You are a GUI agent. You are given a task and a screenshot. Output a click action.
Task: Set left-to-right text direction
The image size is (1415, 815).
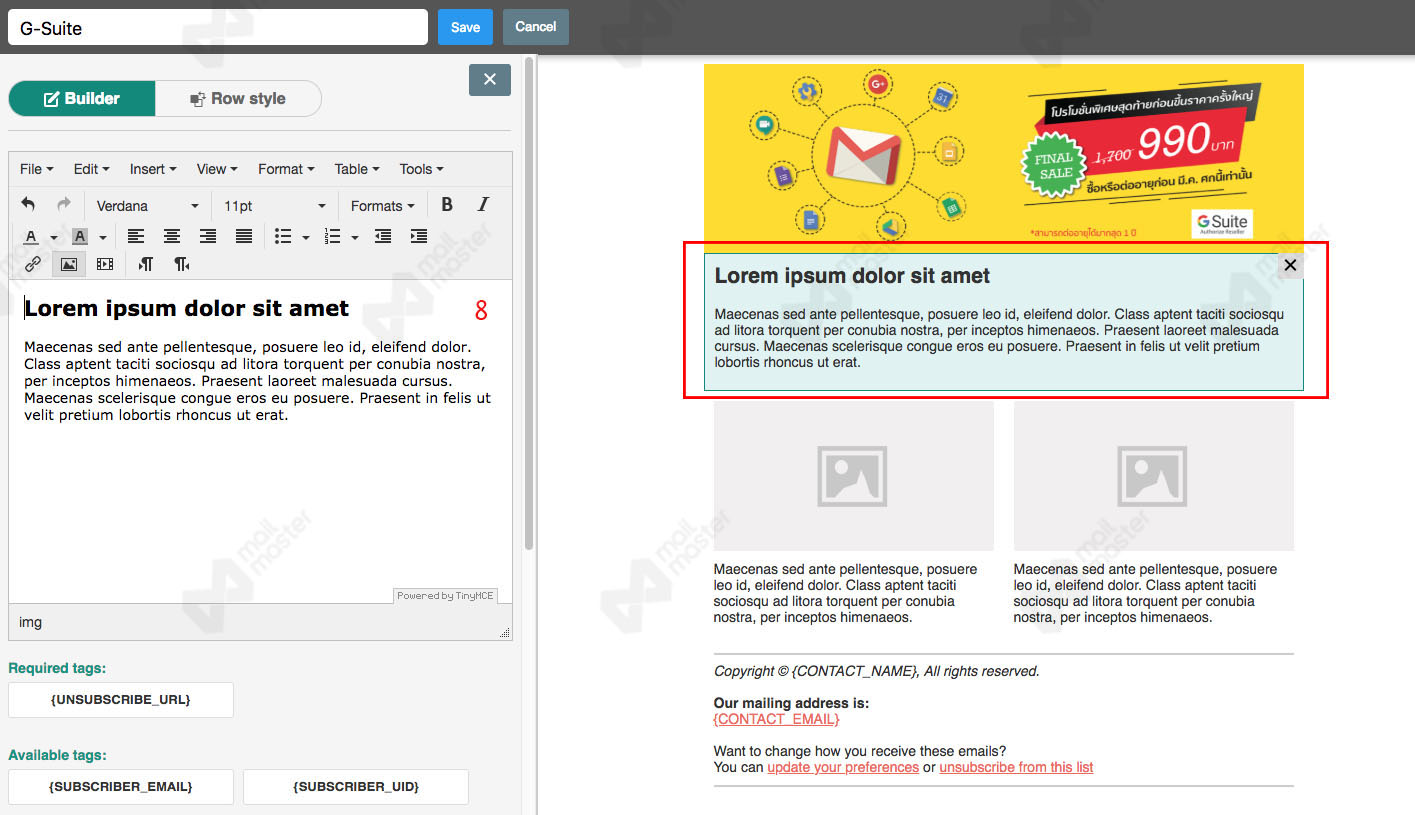pos(146,264)
